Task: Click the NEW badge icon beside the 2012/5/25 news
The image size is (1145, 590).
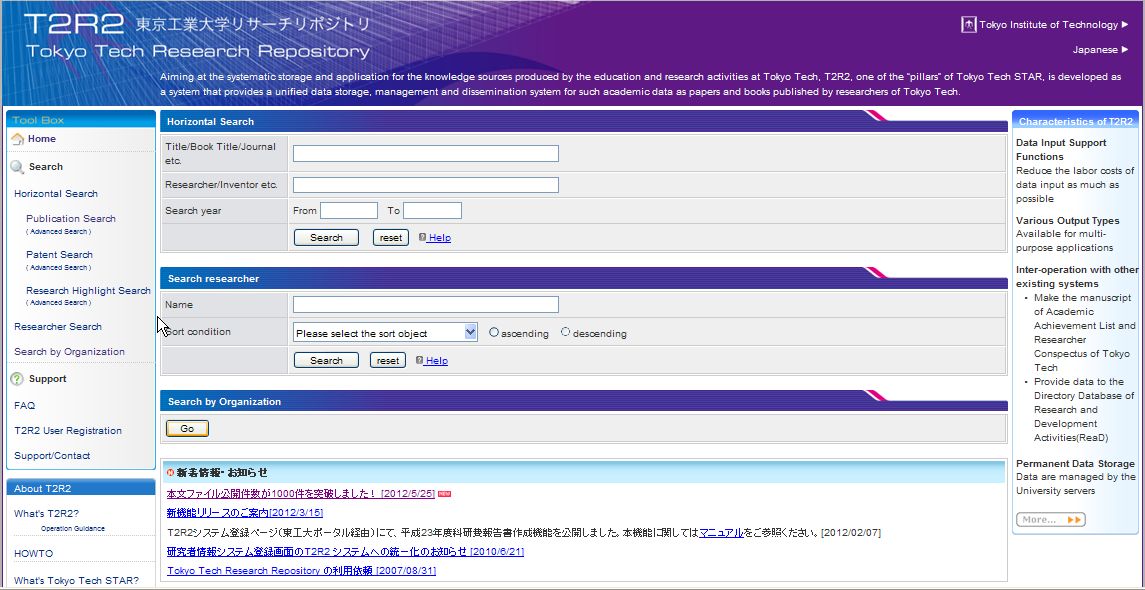Action: click(444, 494)
